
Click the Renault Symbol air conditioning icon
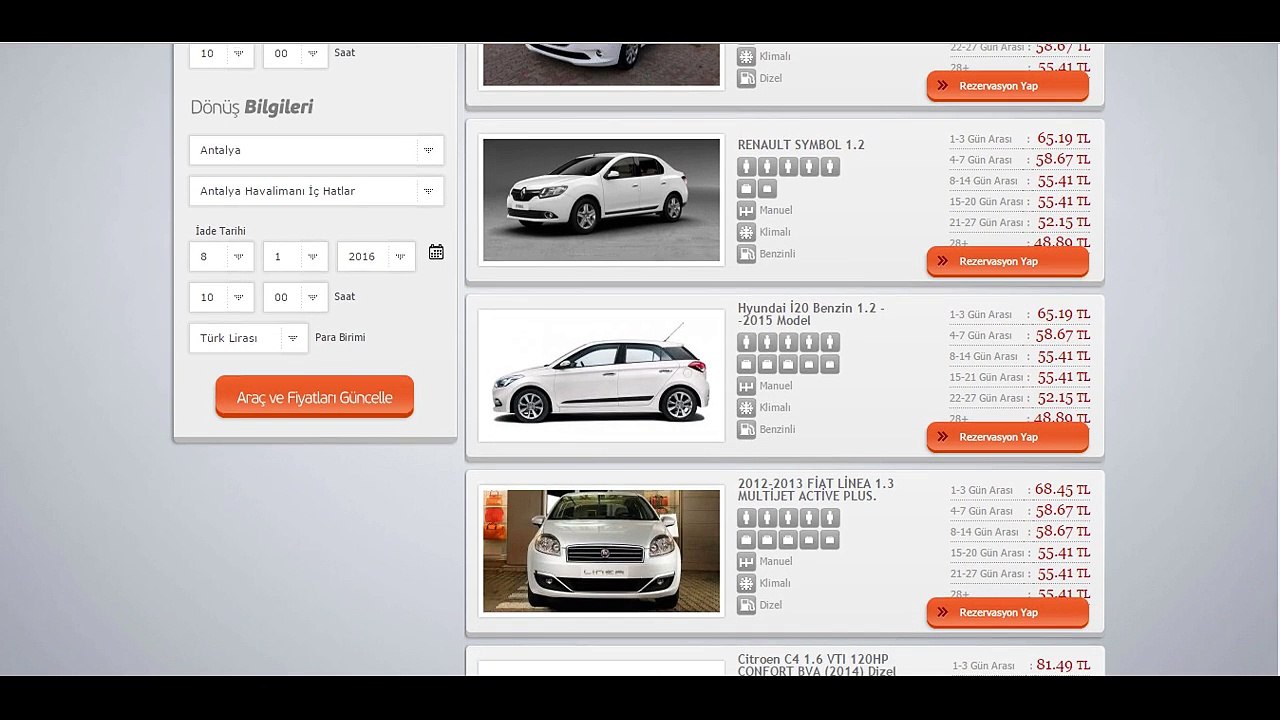pyautogui.click(x=746, y=232)
